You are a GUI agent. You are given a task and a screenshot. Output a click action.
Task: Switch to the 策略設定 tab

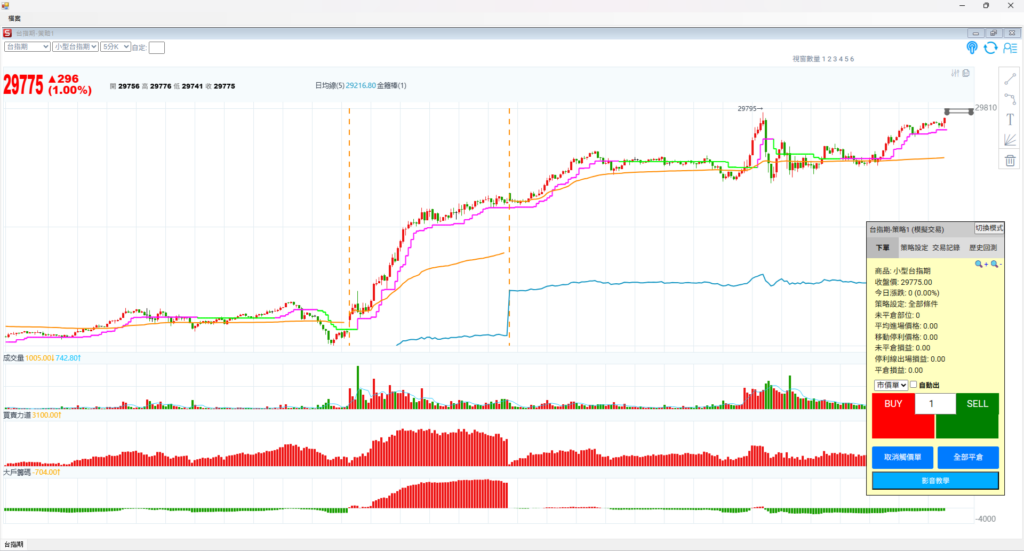(913, 247)
